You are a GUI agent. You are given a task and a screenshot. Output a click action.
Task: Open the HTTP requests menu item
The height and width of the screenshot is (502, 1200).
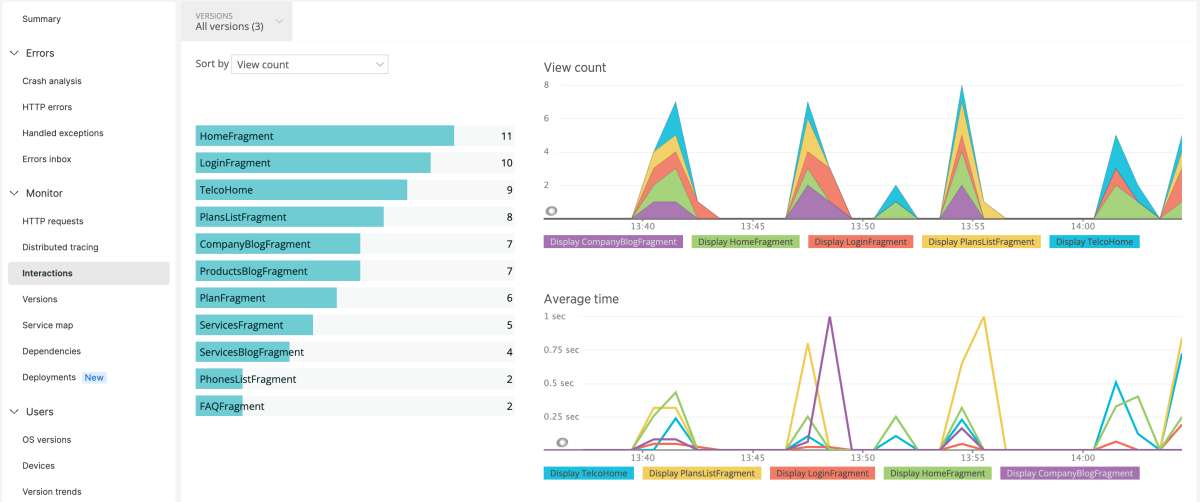[53, 221]
